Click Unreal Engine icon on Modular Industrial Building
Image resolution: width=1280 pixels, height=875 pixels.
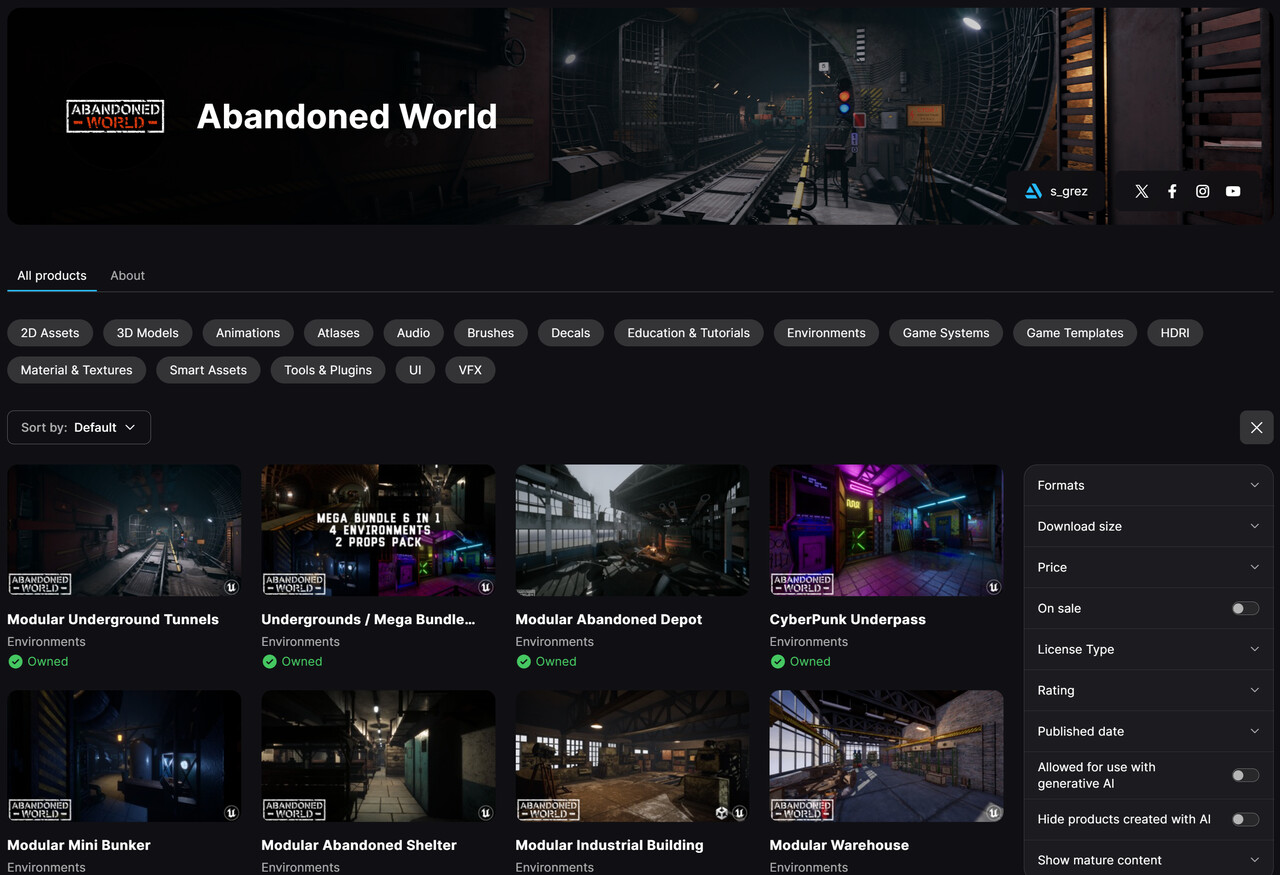tap(739, 813)
